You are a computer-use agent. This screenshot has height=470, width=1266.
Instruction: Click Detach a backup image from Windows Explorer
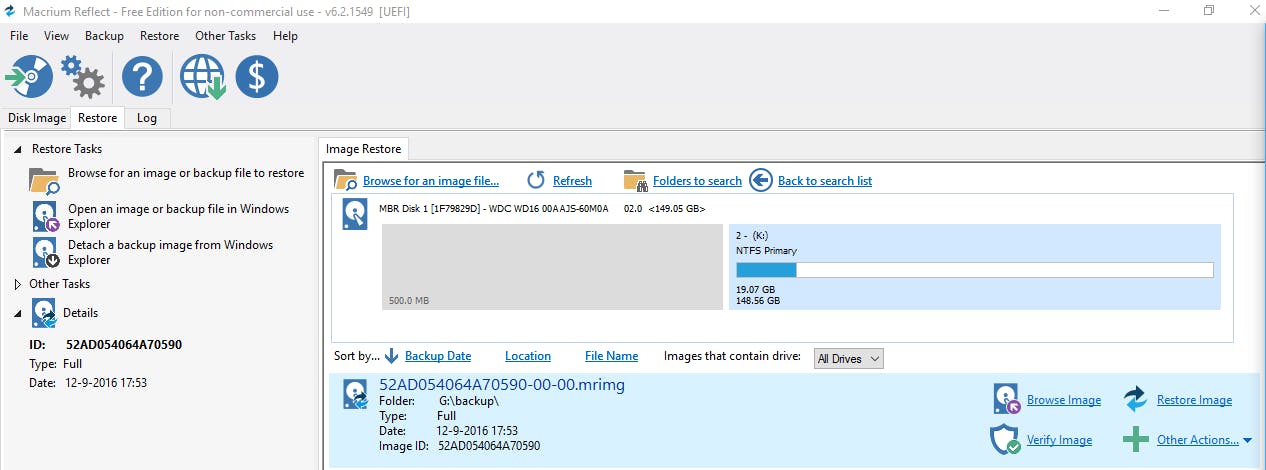(170, 252)
